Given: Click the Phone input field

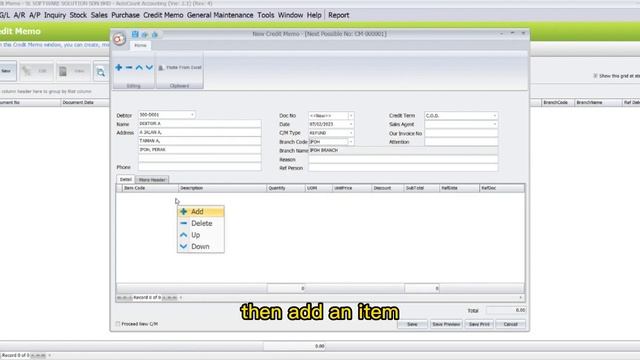Looking at the screenshot, I should [200, 167].
